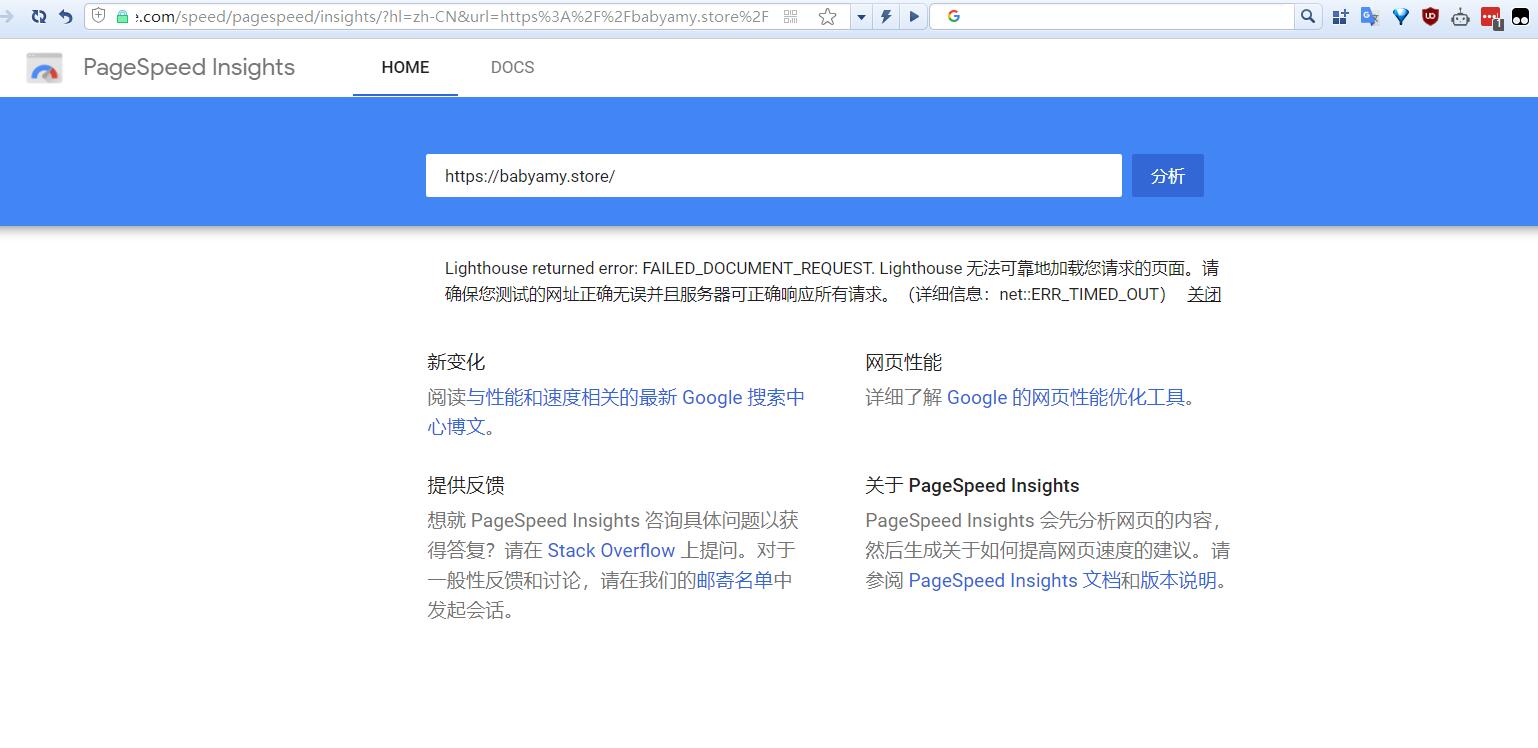Open the uBlock Origin shield icon
The image size is (1538, 748).
pyautogui.click(x=1431, y=16)
